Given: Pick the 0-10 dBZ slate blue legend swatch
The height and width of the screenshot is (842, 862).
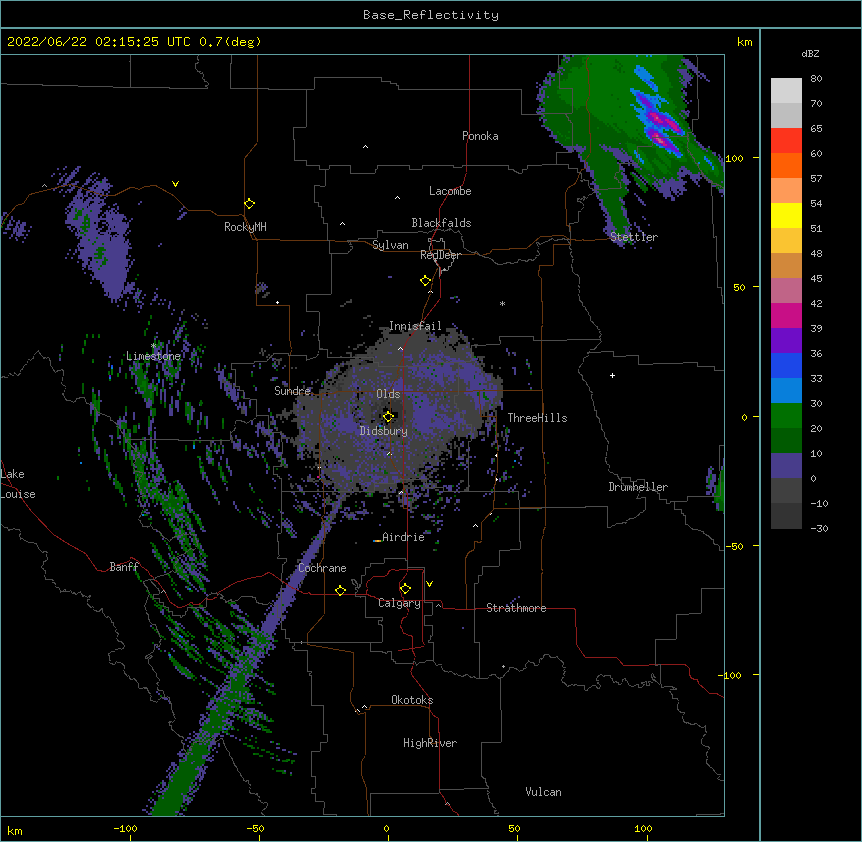Looking at the screenshot, I should (786, 466).
